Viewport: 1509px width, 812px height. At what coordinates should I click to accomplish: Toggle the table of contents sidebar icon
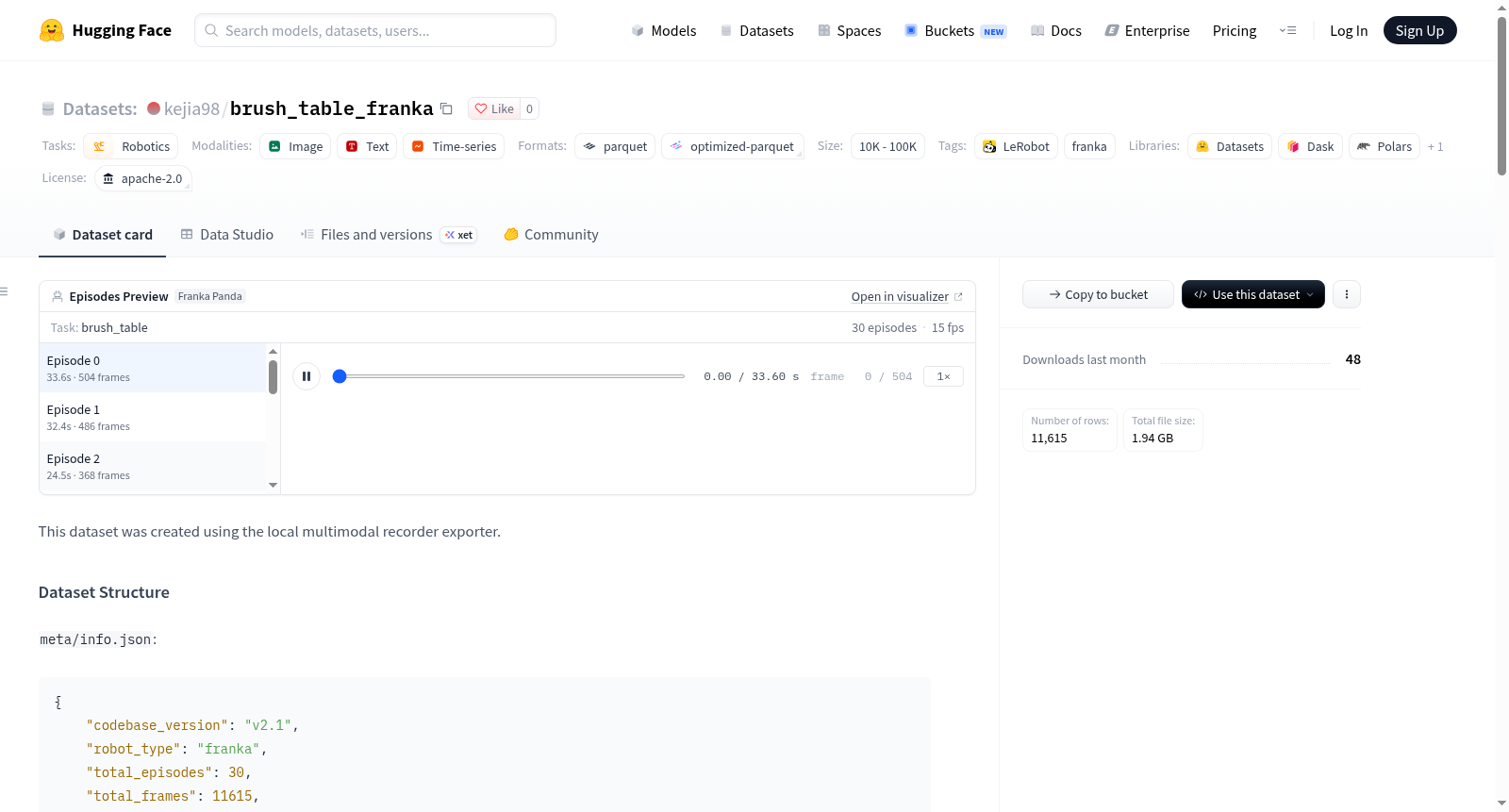pyautogui.click(x=5, y=291)
